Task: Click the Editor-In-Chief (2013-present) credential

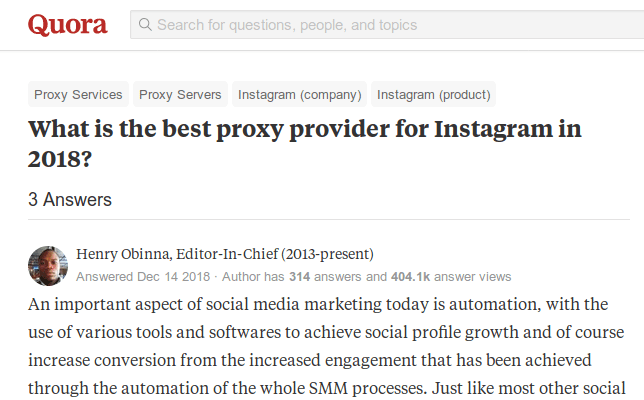Action: tap(275, 253)
